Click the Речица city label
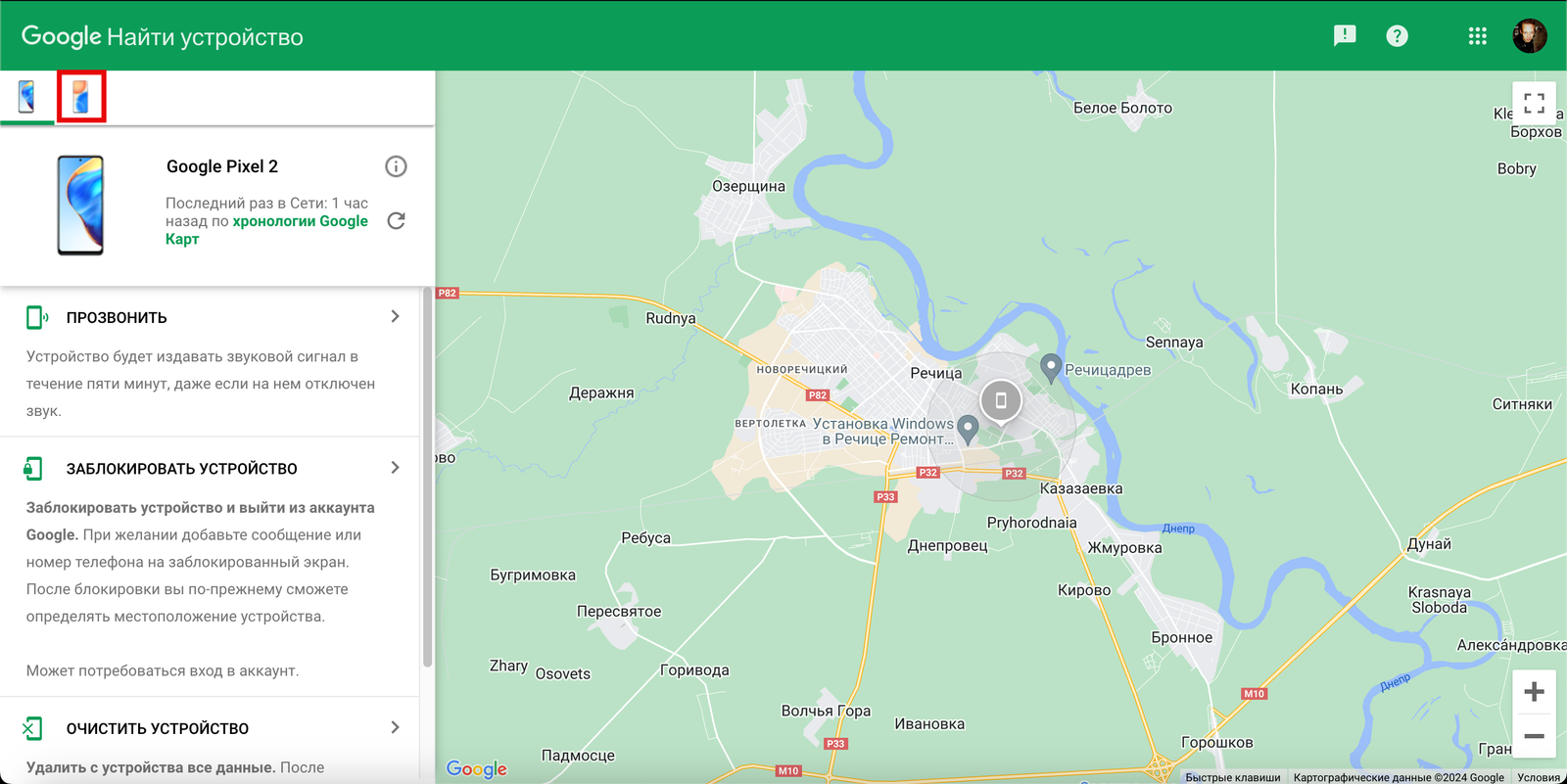 pos(936,373)
